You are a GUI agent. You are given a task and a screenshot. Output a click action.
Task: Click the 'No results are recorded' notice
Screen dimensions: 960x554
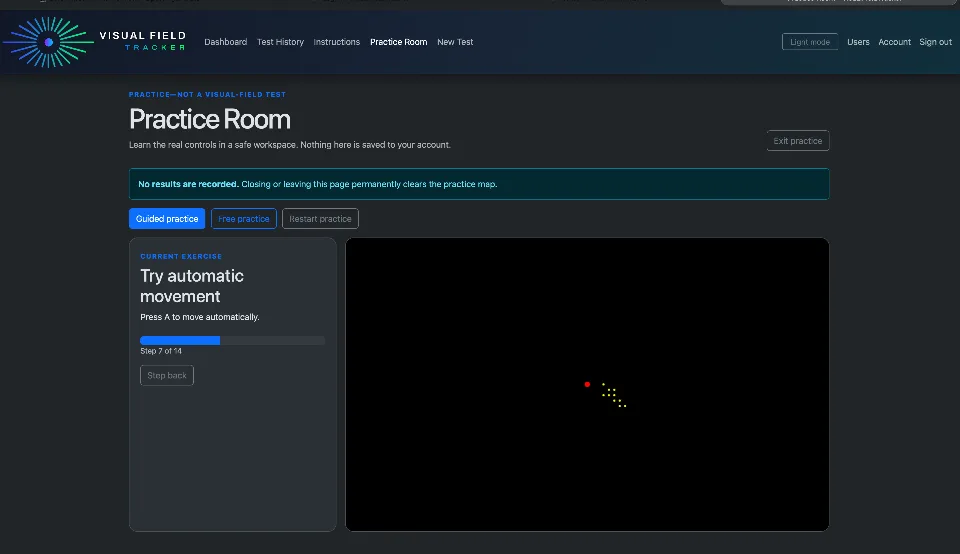pyautogui.click(x=479, y=184)
